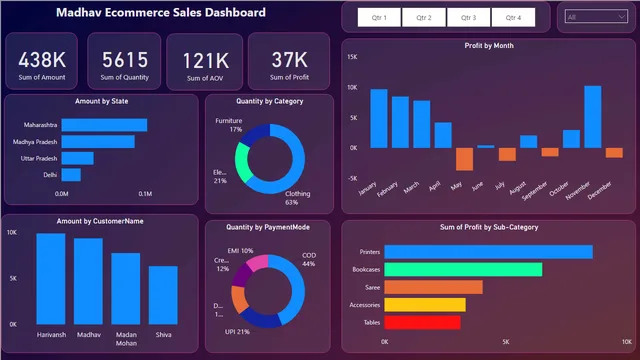Click the UPI 21% payment segment
This screenshot has width=640, height=360.
pyautogui.click(x=261, y=319)
